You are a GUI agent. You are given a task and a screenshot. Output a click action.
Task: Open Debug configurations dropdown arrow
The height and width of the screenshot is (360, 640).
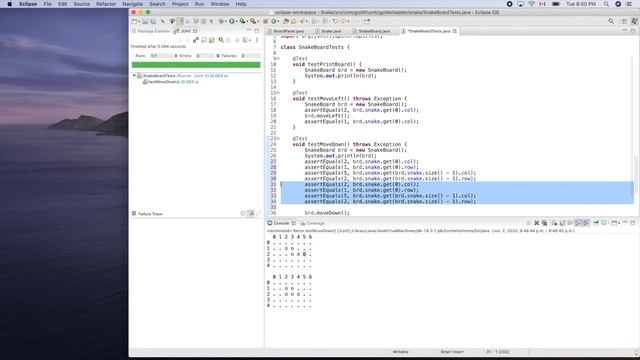(225, 21)
